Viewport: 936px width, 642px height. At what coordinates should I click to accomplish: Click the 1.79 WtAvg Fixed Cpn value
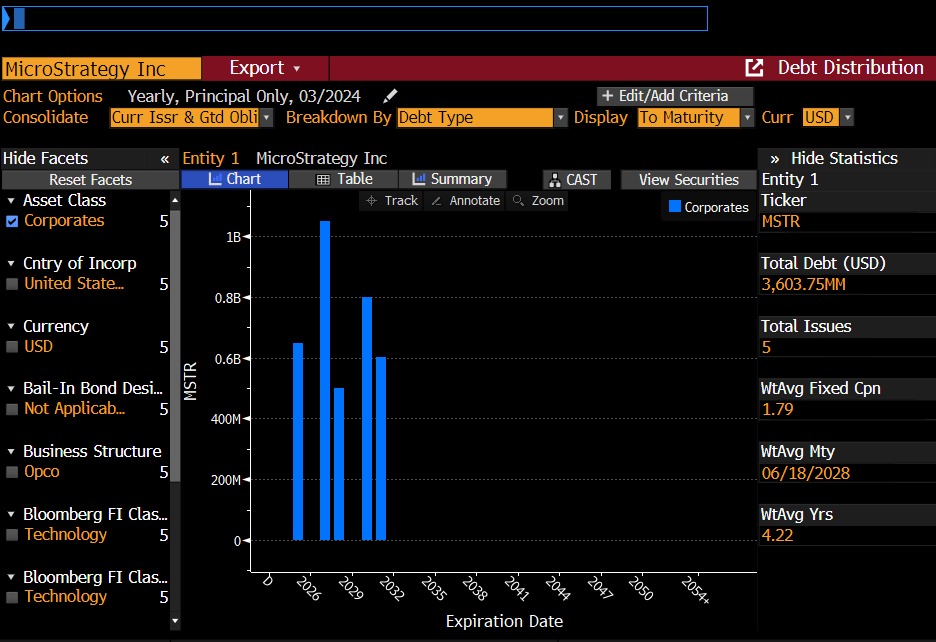click(777, 410)
